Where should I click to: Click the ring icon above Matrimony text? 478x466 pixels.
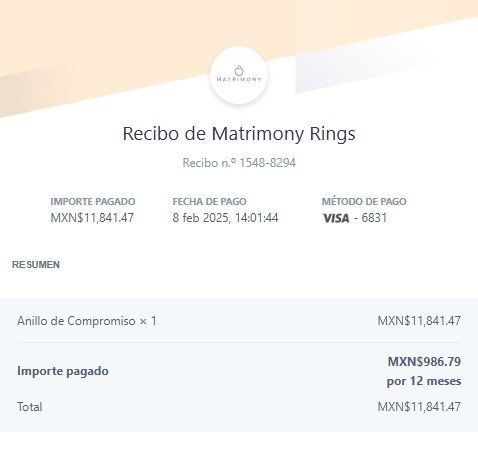(x=239, y=71)
